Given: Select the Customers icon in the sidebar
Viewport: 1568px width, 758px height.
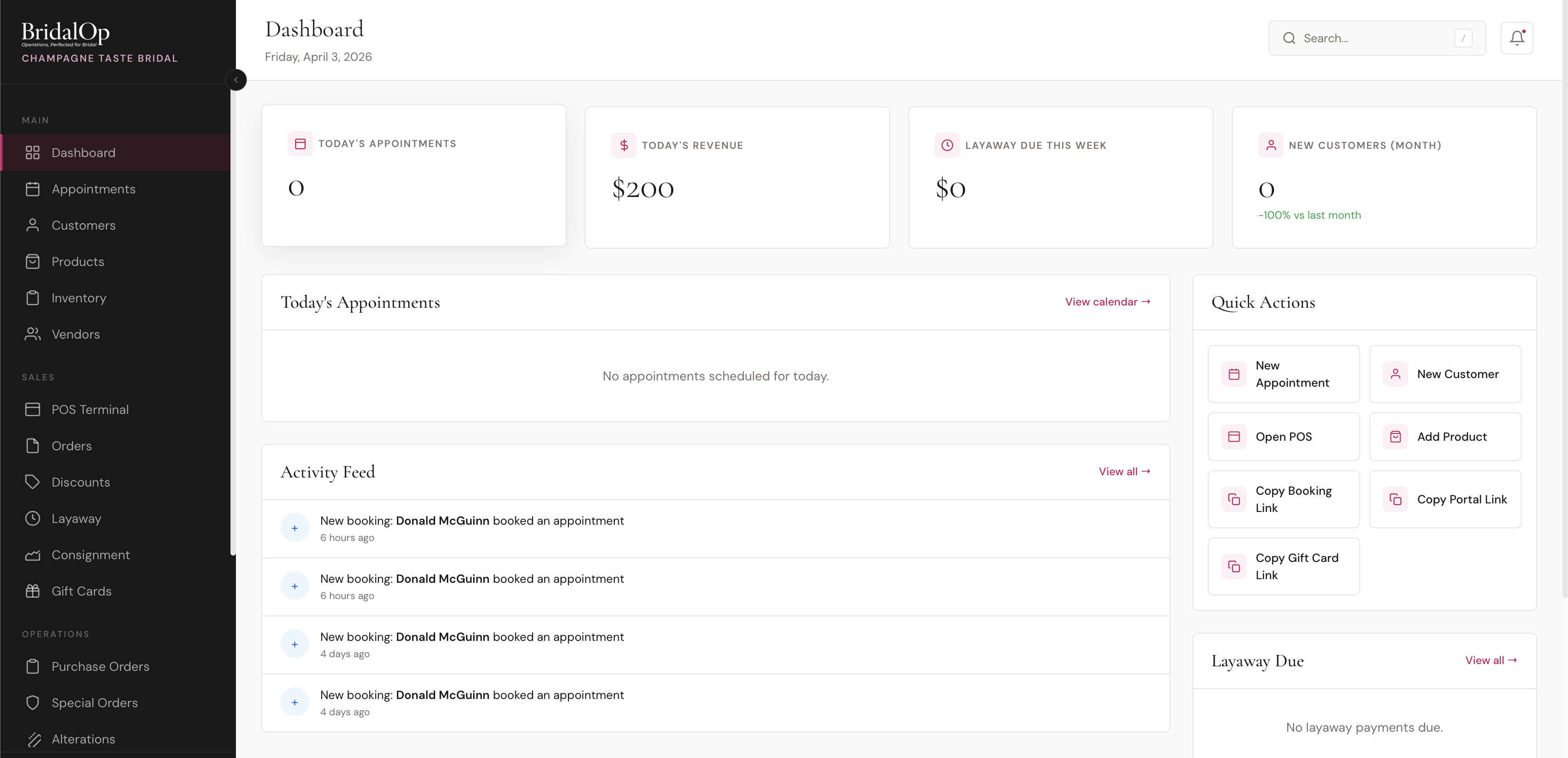Looking at the screenshot, I should click(x=34, y=225).
